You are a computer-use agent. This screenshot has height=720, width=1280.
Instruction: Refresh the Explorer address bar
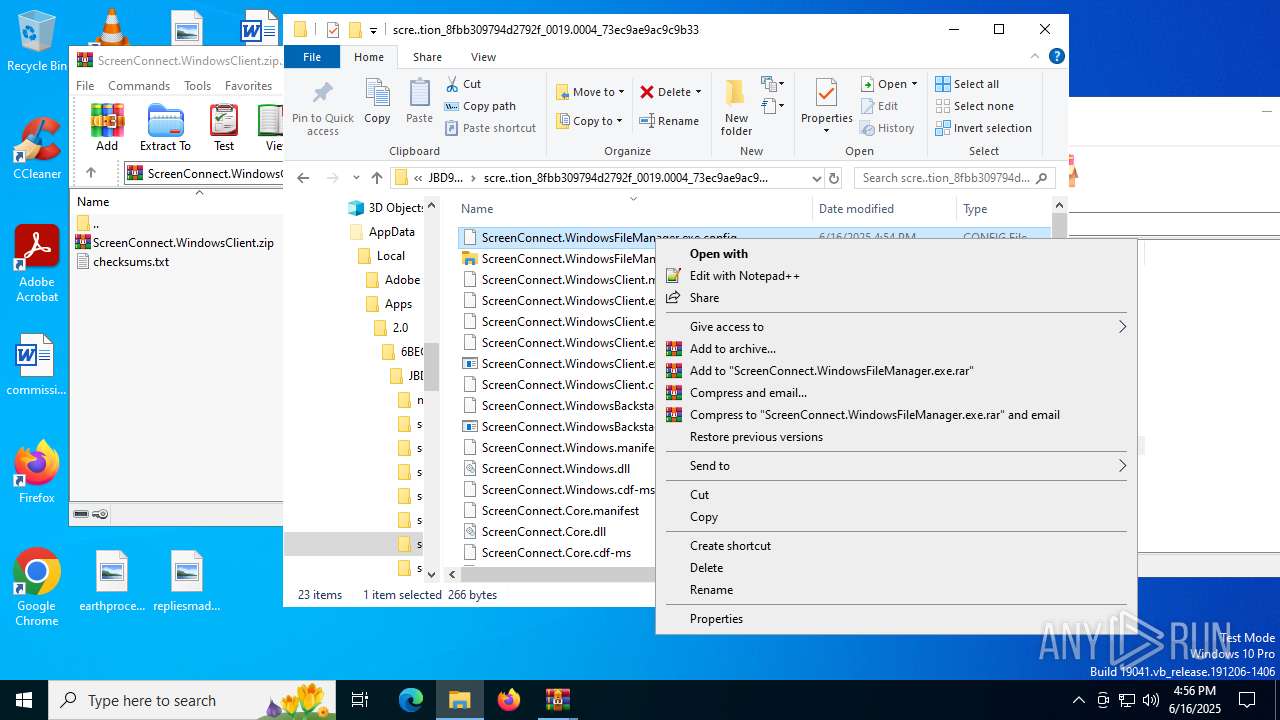coord(835,178)
